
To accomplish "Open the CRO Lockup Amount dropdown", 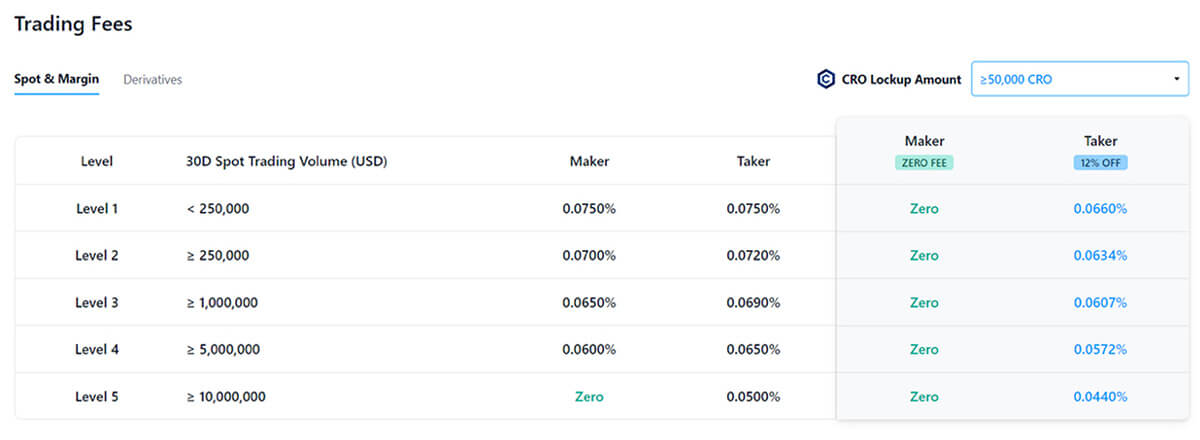I will (1079, 79).
